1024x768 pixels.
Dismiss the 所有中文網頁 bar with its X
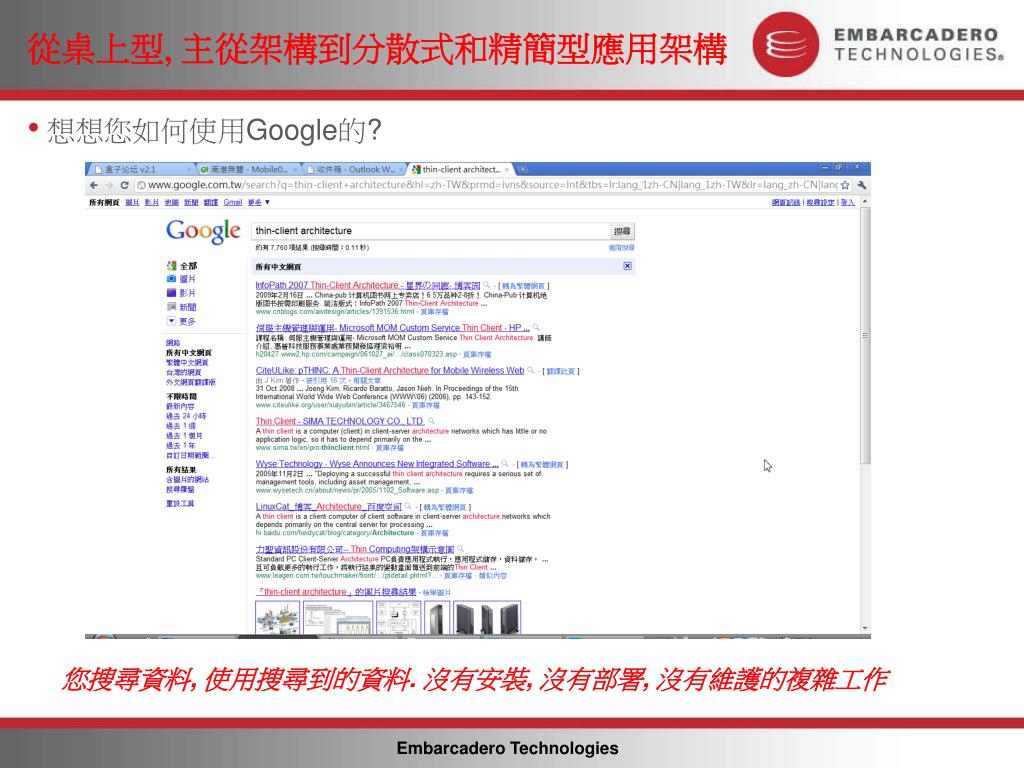pyautogui.click(x=627, y=266)
